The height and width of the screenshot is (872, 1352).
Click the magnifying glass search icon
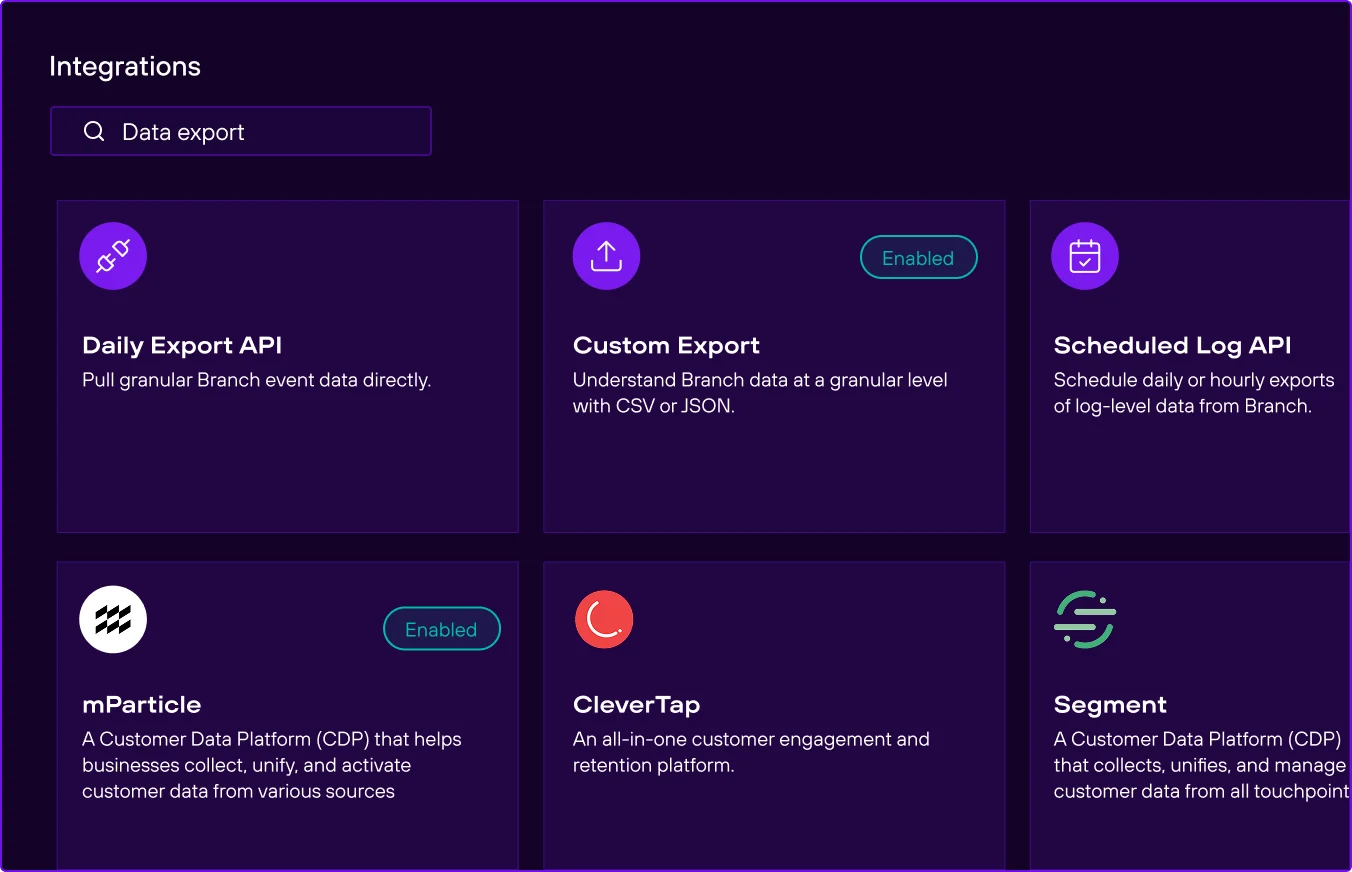pyautogui.click(x=93, y=131)
